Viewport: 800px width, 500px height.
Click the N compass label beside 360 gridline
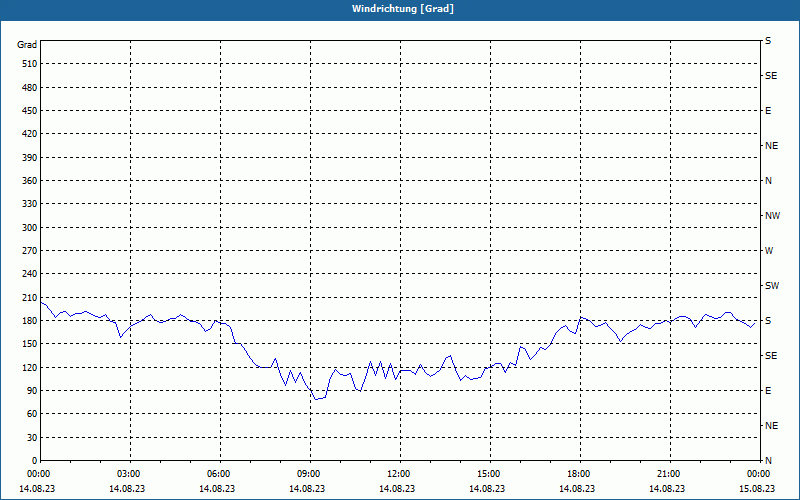[768, 181]
